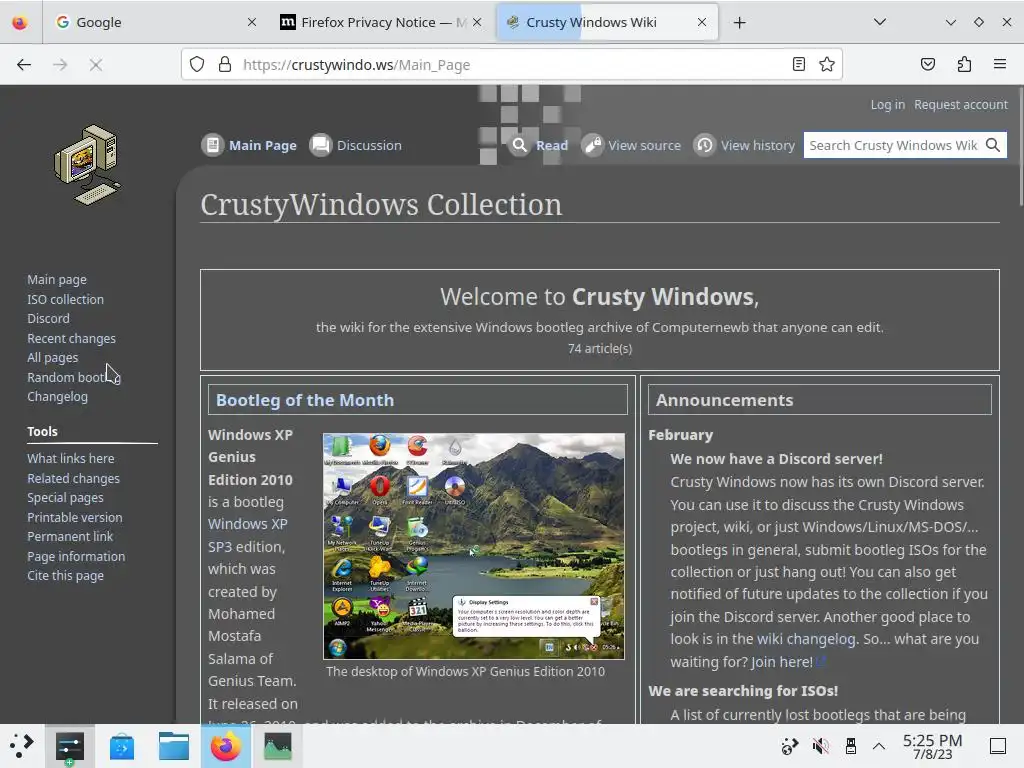Open the Firefox extensions puzzle icon
Viewport: 1024px width, 768px height.
[x=964, y=64]
